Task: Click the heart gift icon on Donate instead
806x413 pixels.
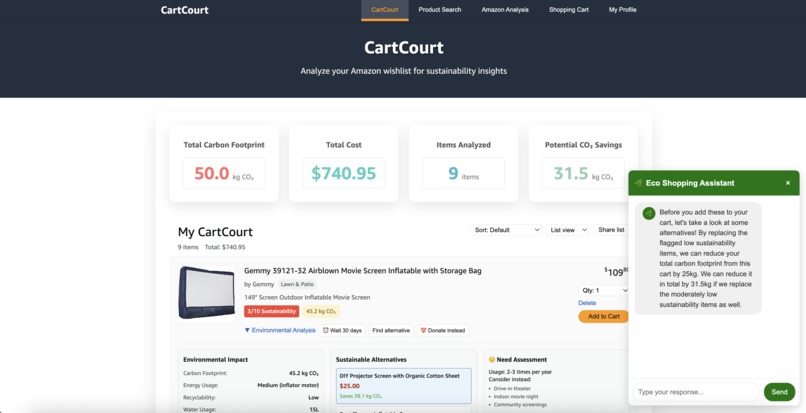Action: pyautogui.click(x=423, y=330)
